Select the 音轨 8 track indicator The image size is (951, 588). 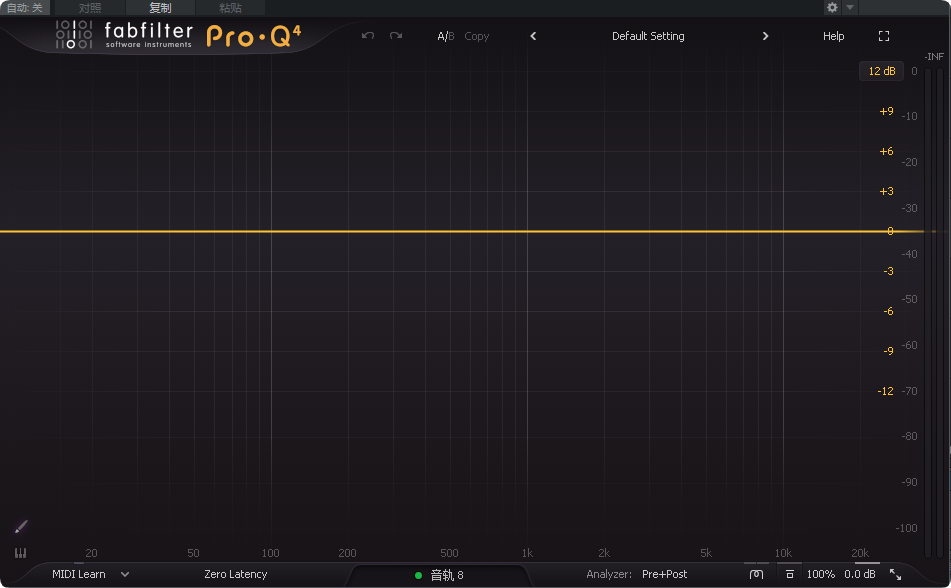pyautogui.click(x=440, y=575)
